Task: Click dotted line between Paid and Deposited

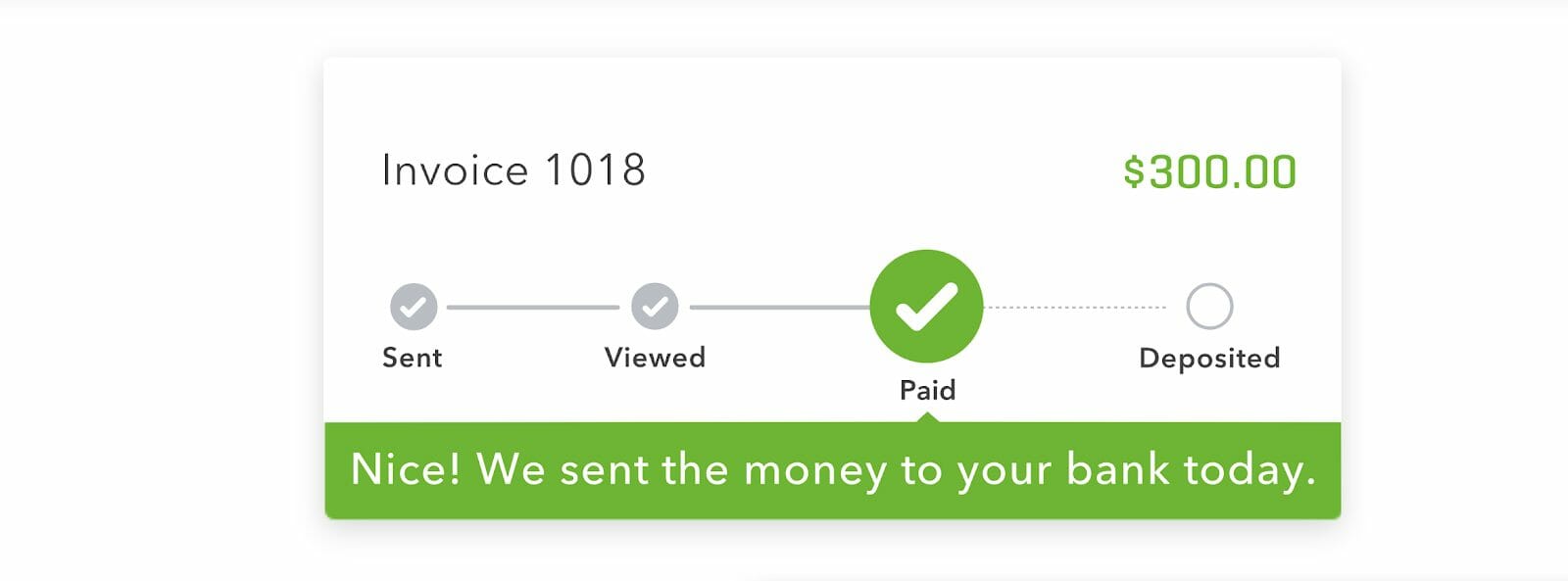Action: point(1075,308)
